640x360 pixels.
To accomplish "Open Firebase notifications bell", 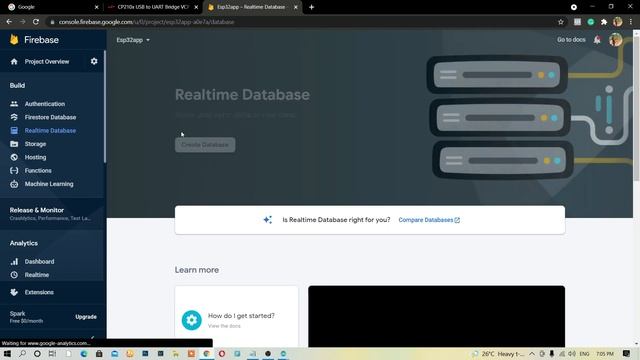I will (597, 40).
